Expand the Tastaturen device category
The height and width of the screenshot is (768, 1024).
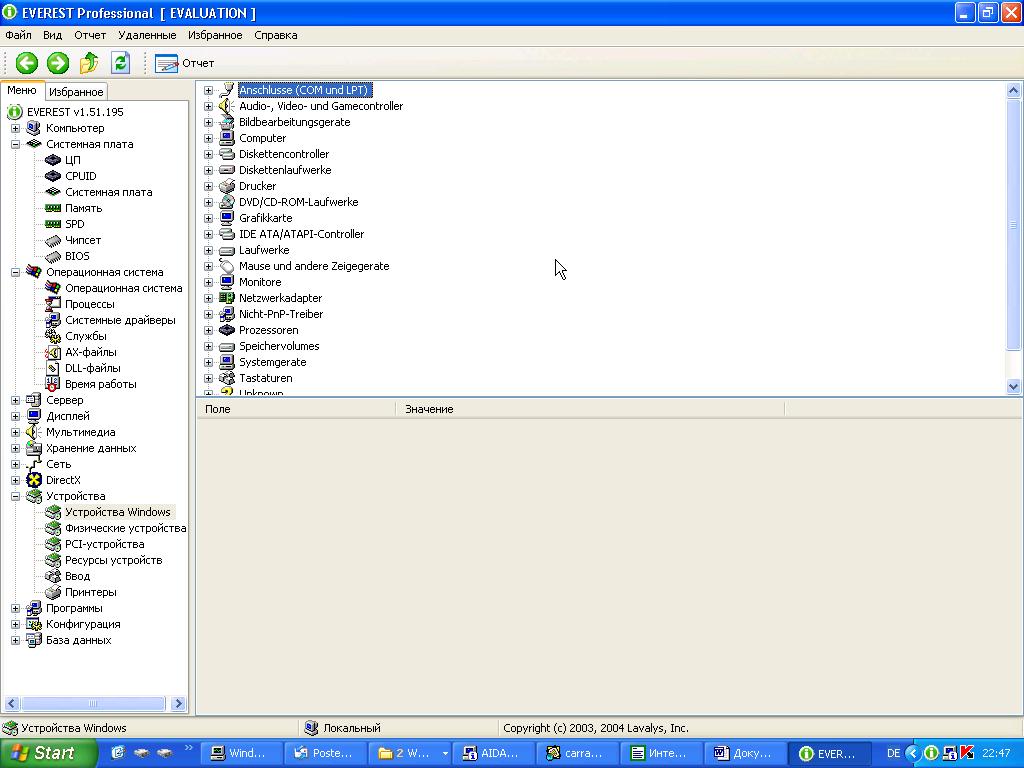click(208, 378)
